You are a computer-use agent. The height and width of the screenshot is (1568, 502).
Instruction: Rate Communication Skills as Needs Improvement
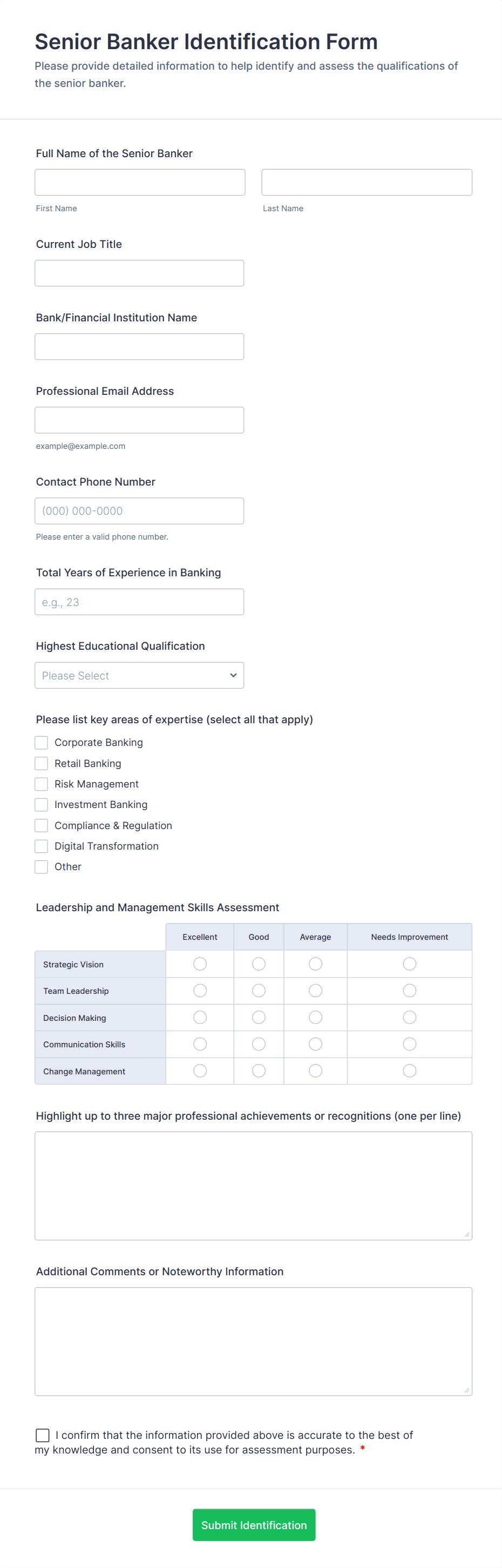point(409,1044)
